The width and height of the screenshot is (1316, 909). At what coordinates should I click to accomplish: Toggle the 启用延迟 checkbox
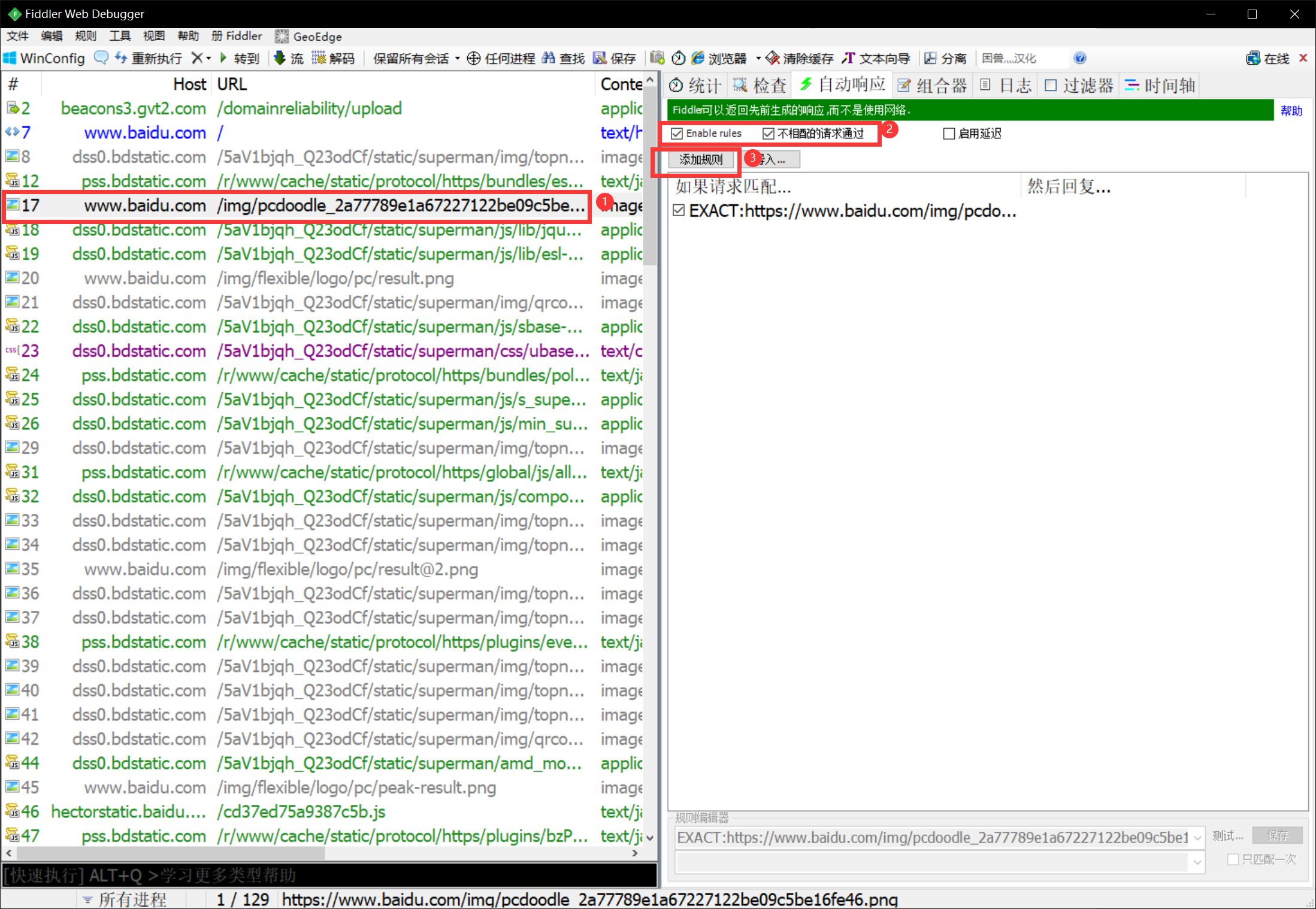tap(948, 134)
